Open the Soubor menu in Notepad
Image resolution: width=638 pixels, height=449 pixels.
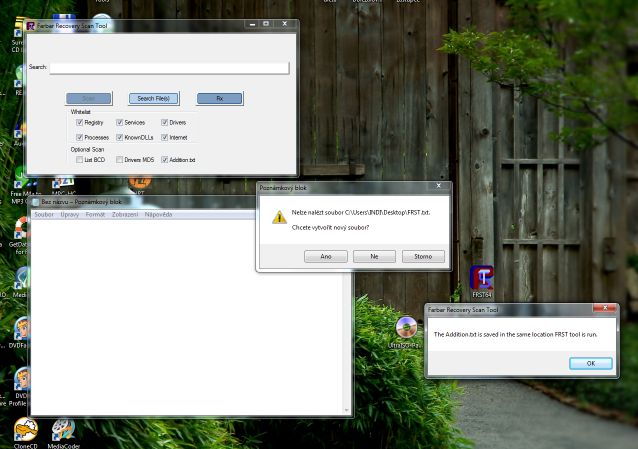pos(44,214)
